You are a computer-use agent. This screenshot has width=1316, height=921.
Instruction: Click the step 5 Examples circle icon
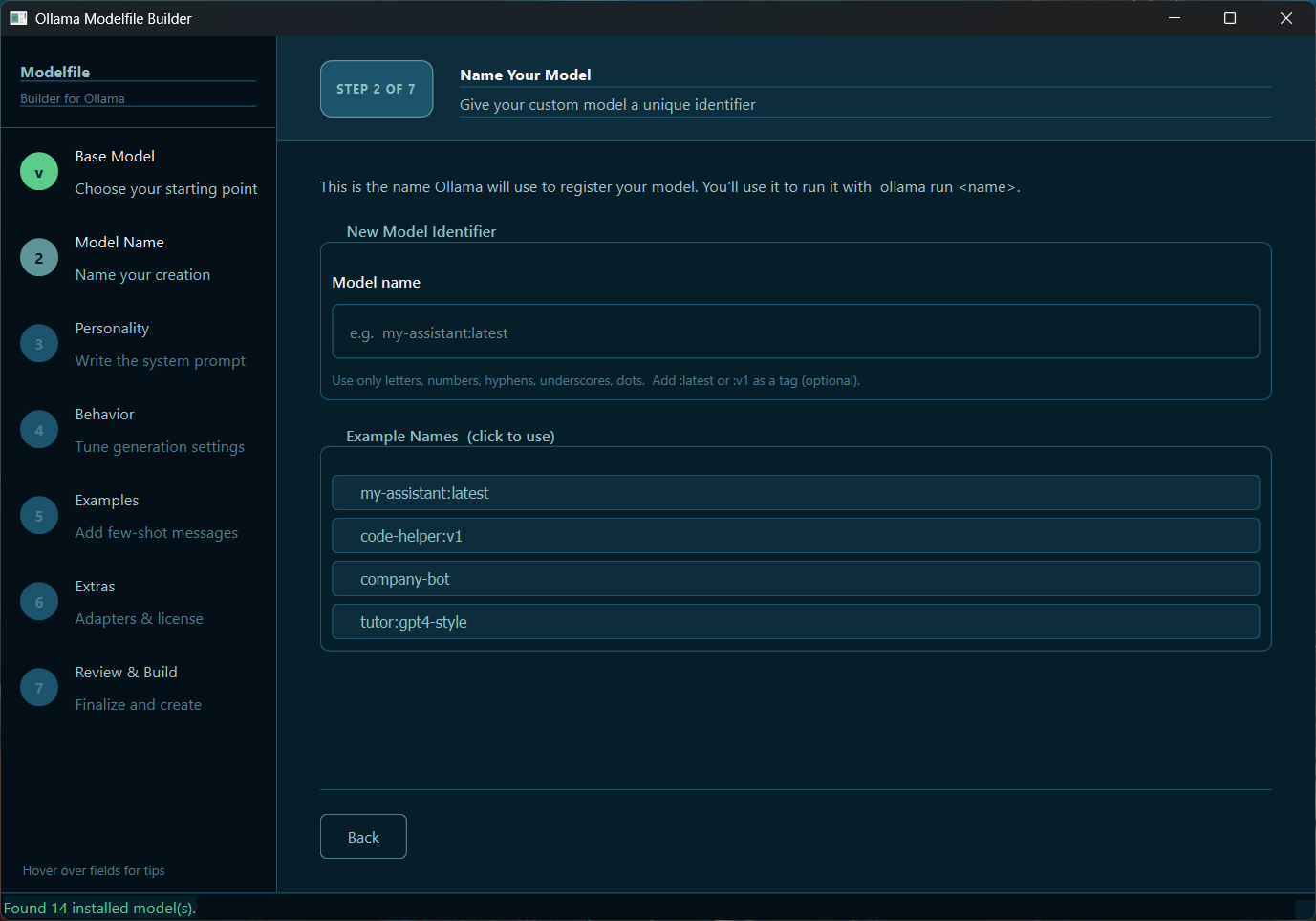coord(39,516)
